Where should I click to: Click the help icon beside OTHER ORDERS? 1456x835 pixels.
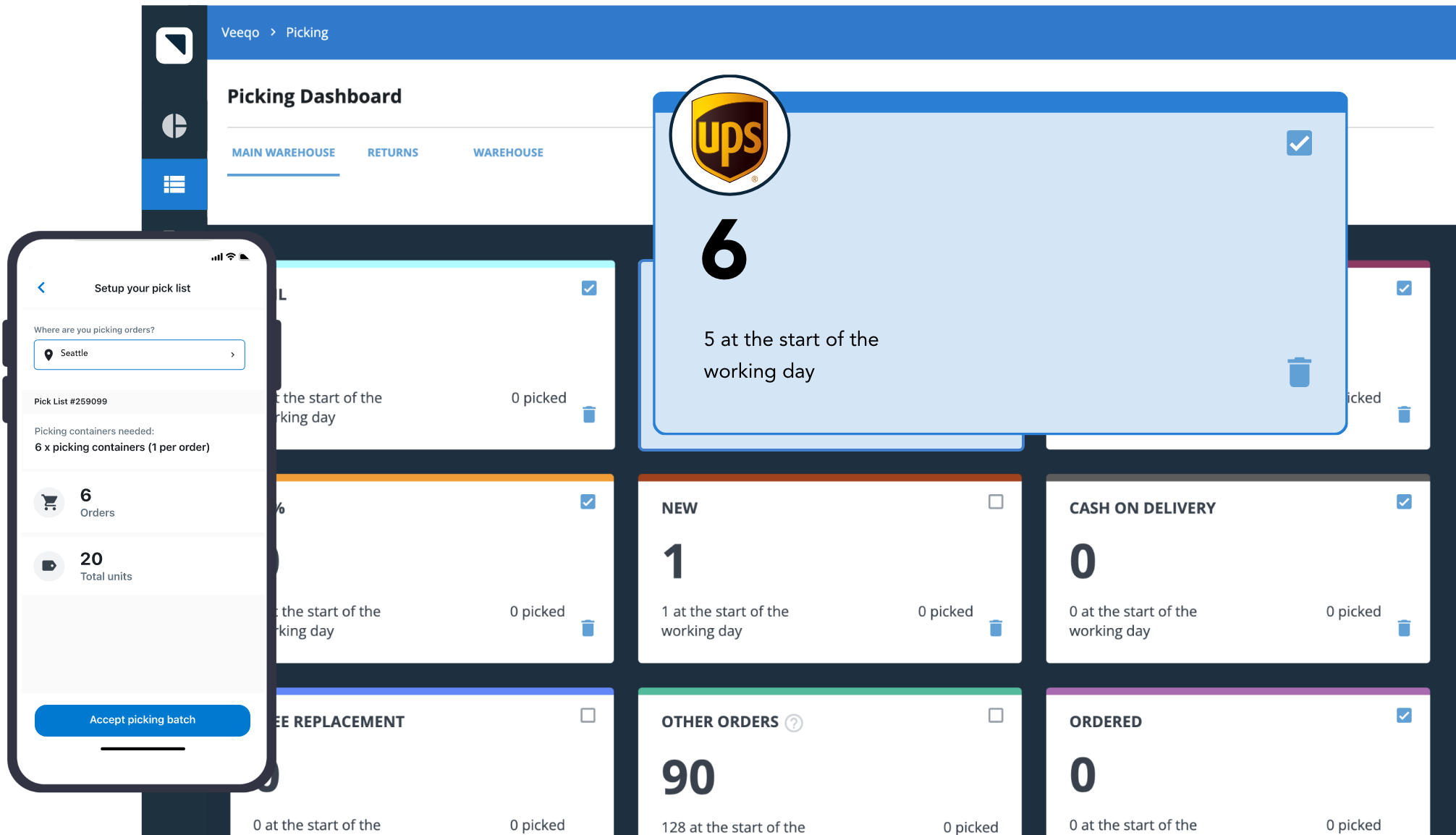[x=793, y=722]
